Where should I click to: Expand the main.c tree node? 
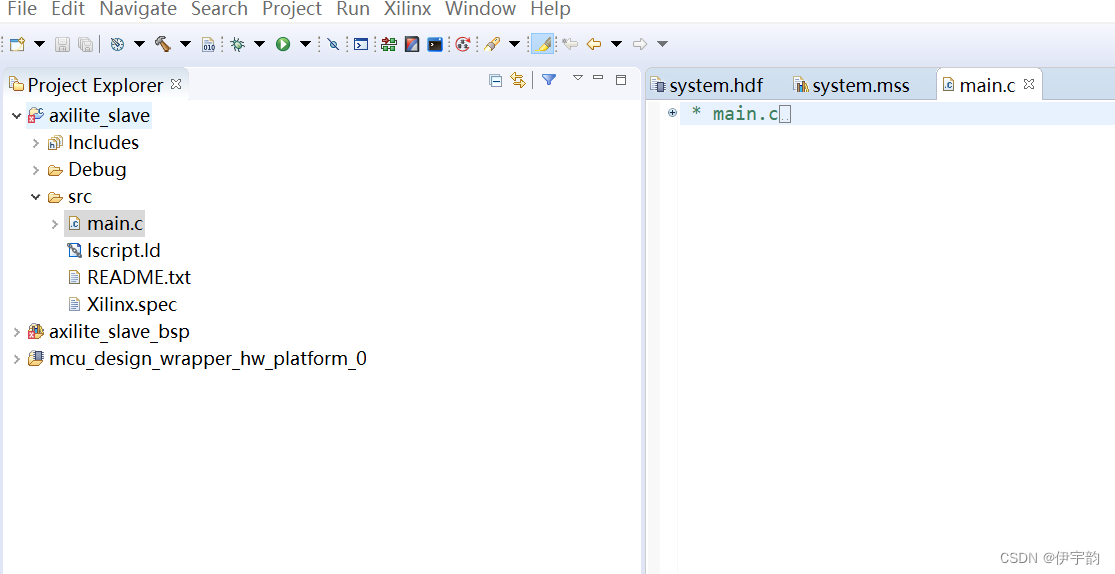pyautogui.click(x=55, y=224)
